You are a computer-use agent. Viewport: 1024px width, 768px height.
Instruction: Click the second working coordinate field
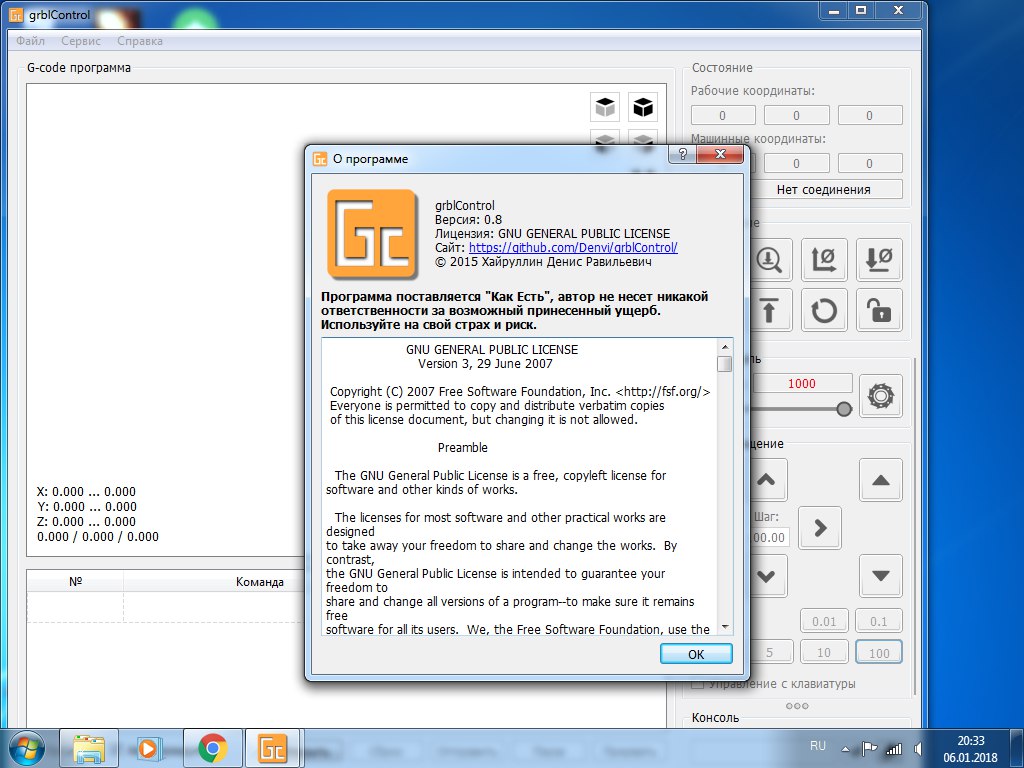click(796, 116)
